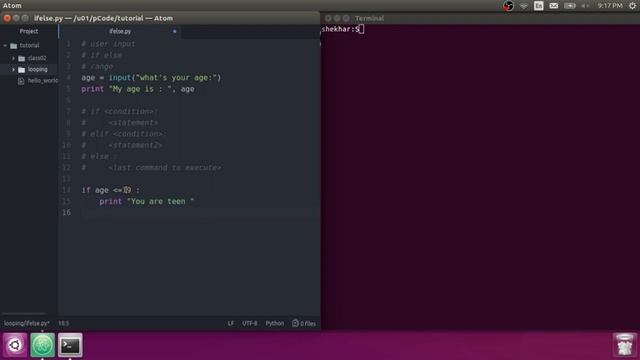Open the Ubuntu Dash launcher icon
This screenshot has width=640, height=360.
coord(15,345)
